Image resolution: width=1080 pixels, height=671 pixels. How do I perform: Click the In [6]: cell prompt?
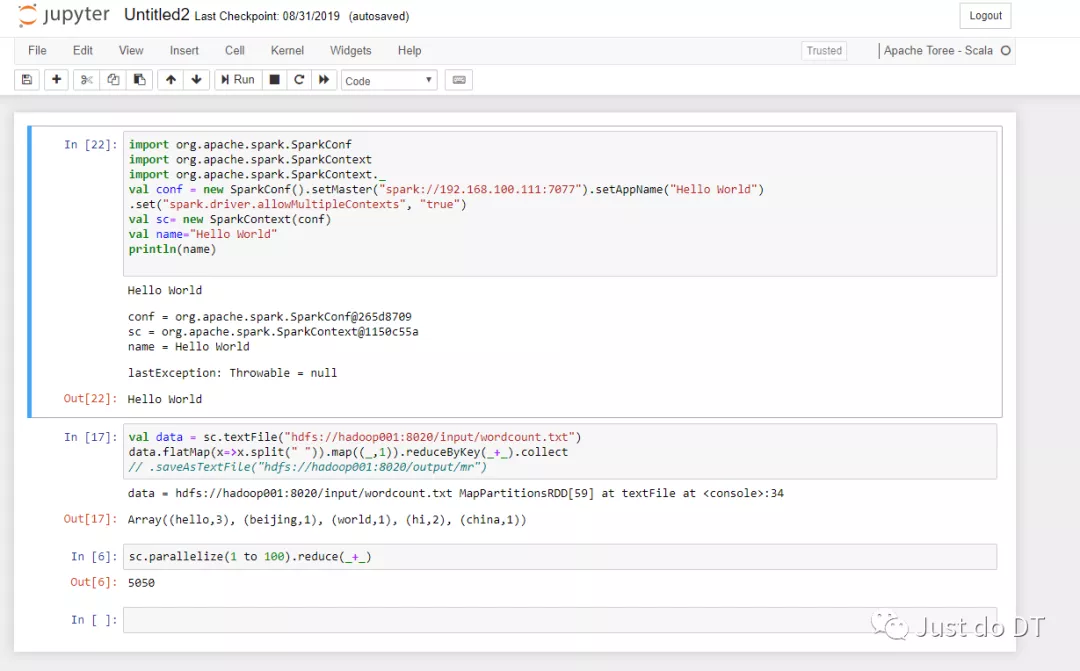[94, 557]
